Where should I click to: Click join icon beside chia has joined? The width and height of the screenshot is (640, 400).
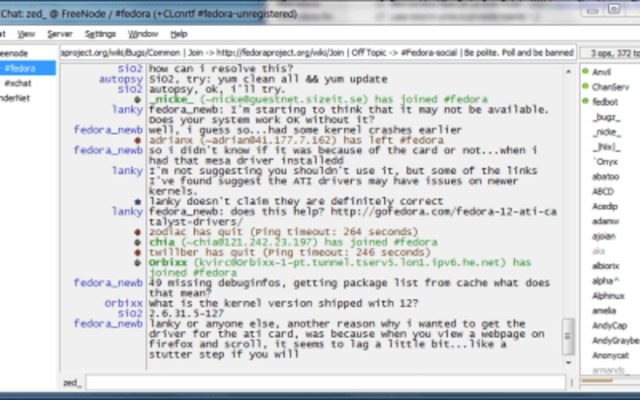click(138, 242)
